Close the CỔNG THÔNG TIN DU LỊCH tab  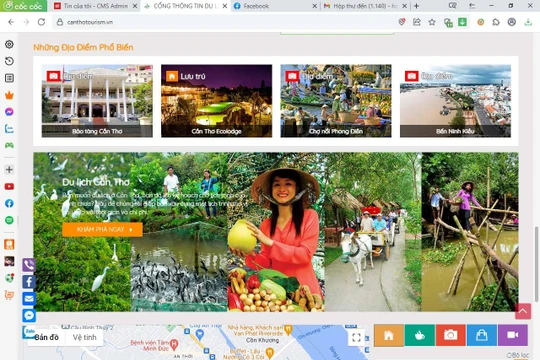click(225, 6)
